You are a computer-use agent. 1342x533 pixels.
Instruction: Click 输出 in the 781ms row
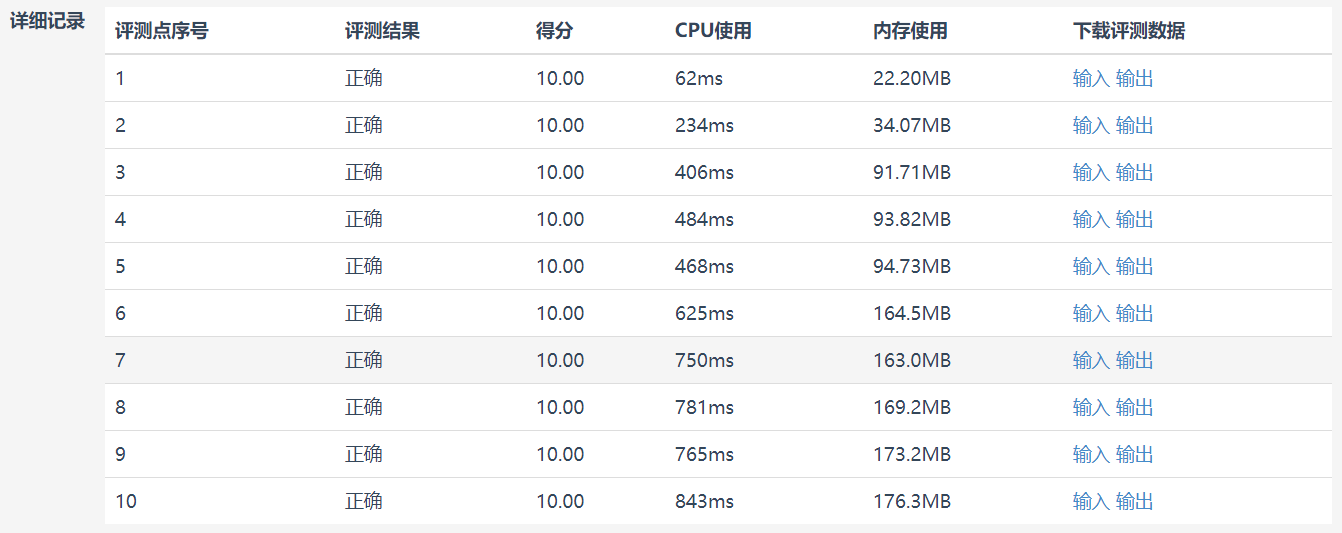1134,407
